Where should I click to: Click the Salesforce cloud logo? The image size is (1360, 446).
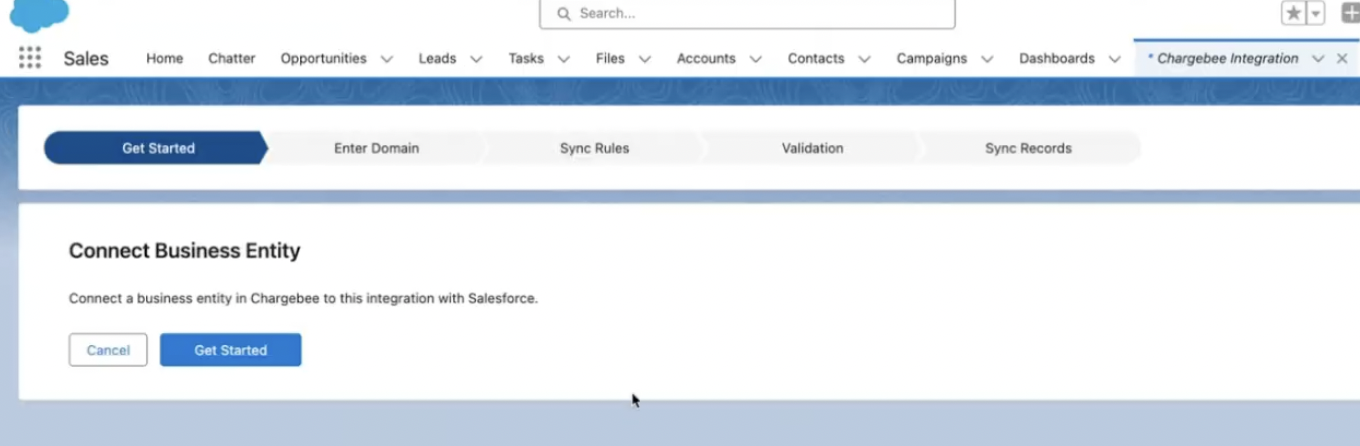[40, 14]
